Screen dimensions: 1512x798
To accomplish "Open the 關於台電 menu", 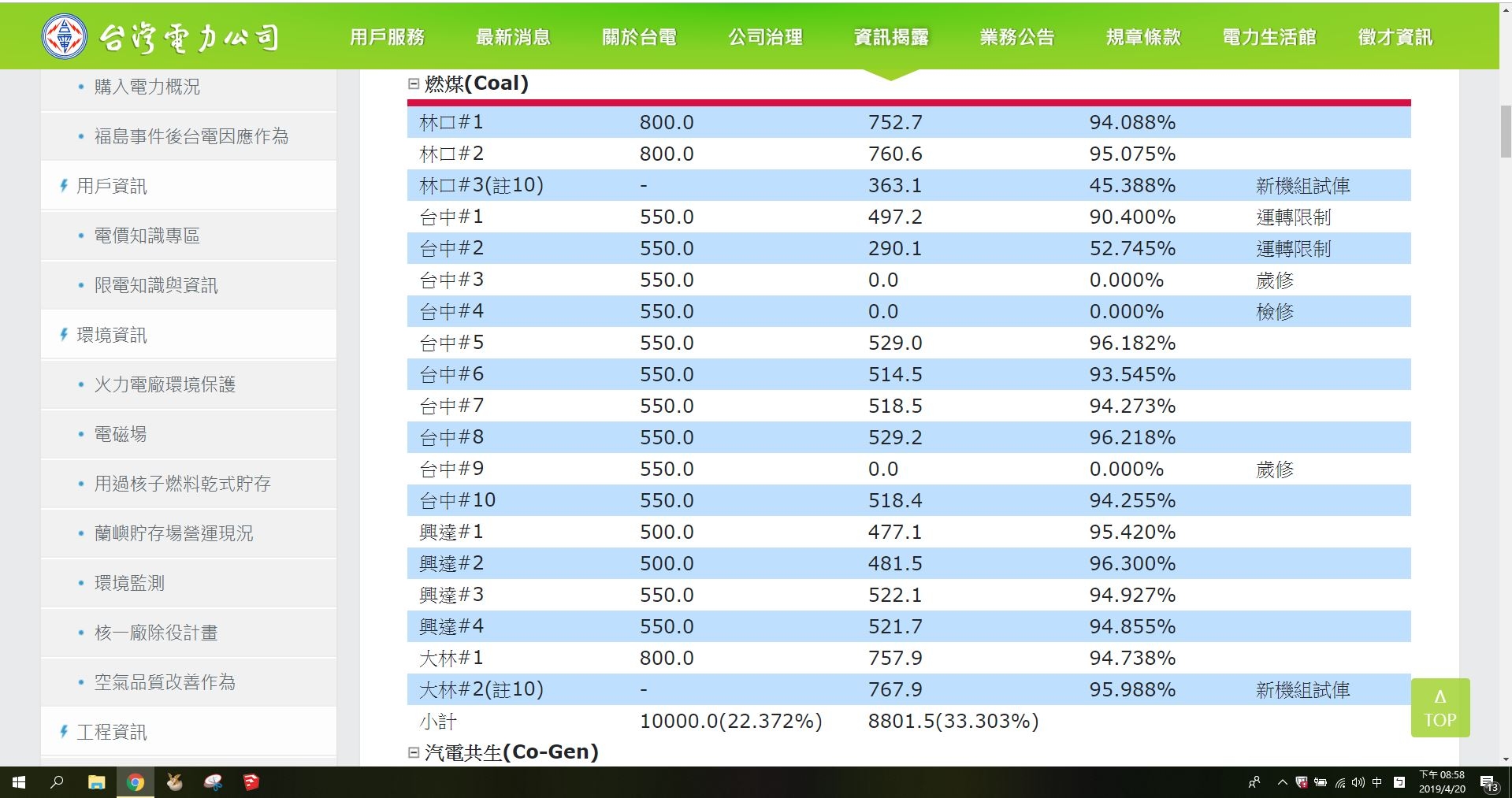I will 639,37.
